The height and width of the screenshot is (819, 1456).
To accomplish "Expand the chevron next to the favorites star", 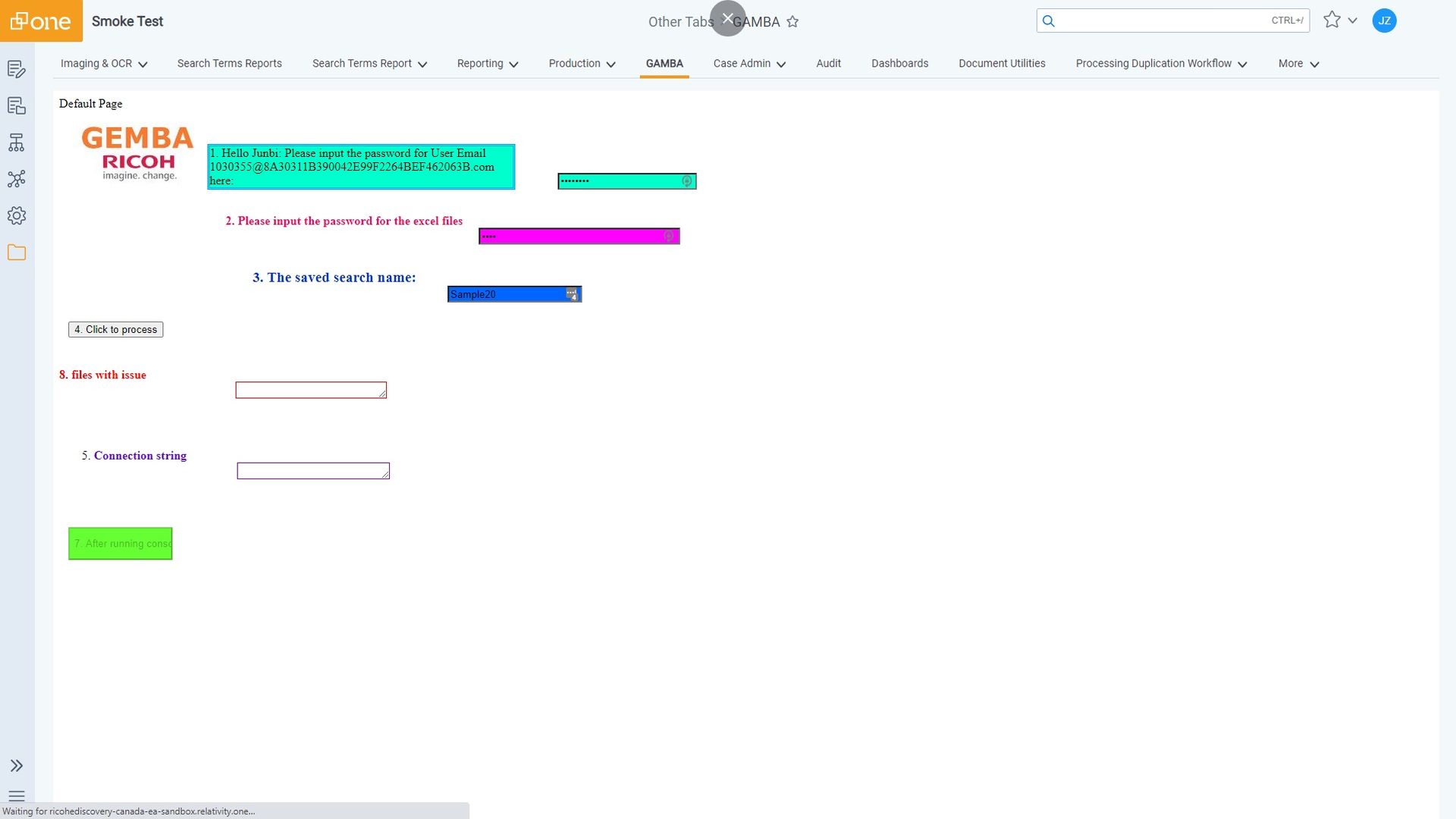I will 1353,20.
